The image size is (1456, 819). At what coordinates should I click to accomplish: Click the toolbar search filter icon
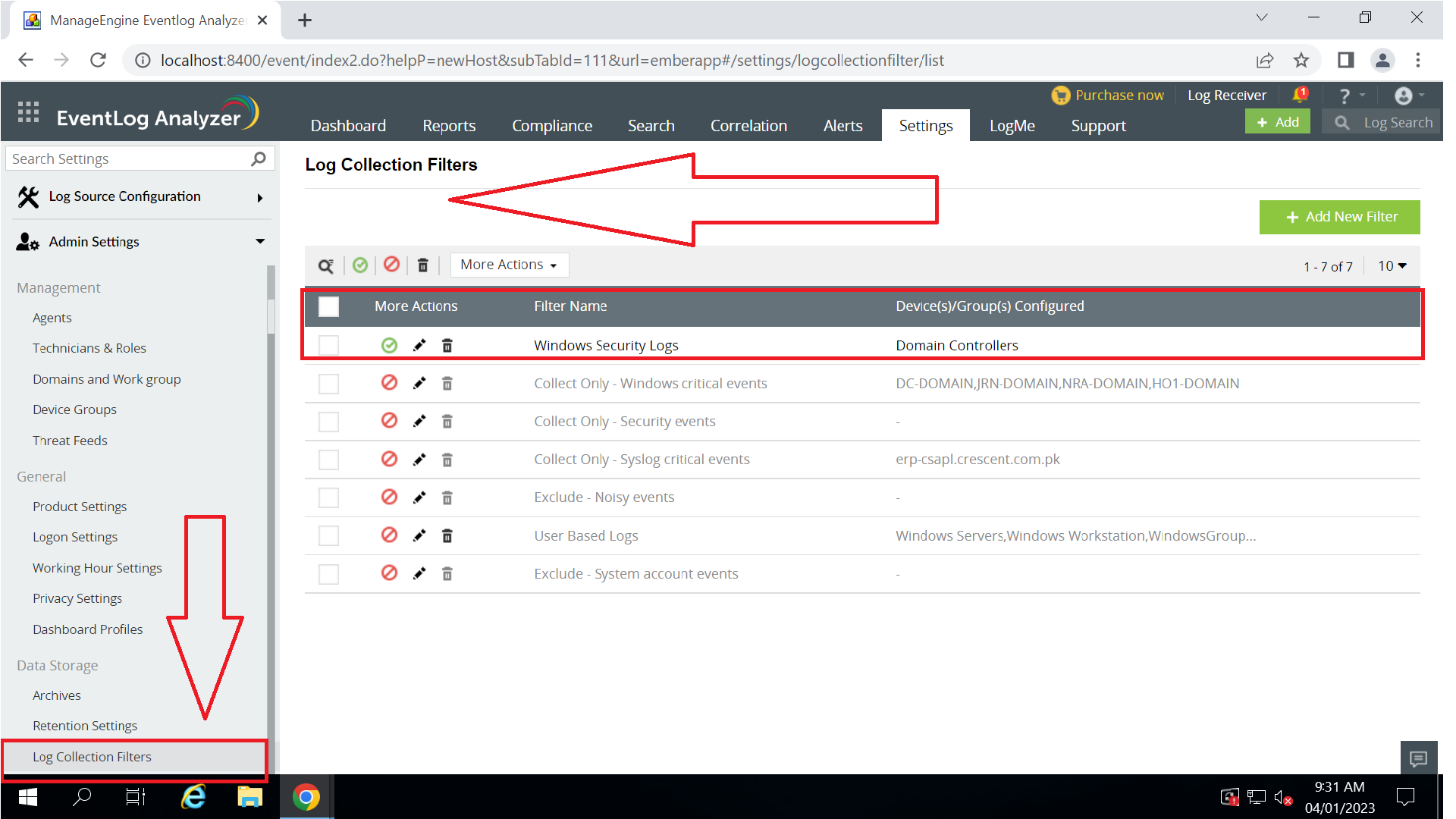(x=326, y=265)
